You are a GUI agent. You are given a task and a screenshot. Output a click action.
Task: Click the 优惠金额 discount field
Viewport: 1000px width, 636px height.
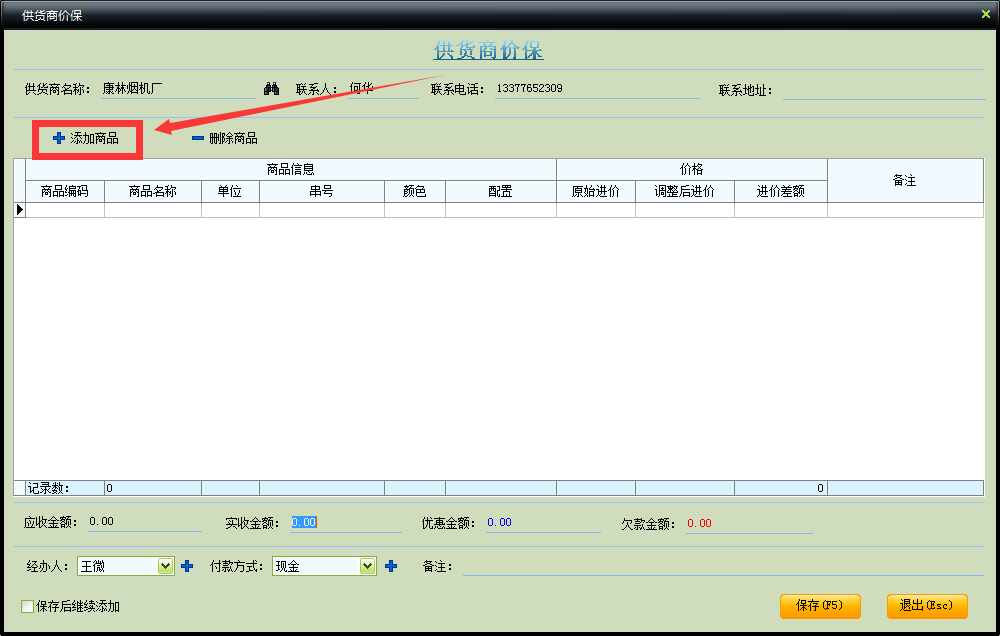click(542, 522)
